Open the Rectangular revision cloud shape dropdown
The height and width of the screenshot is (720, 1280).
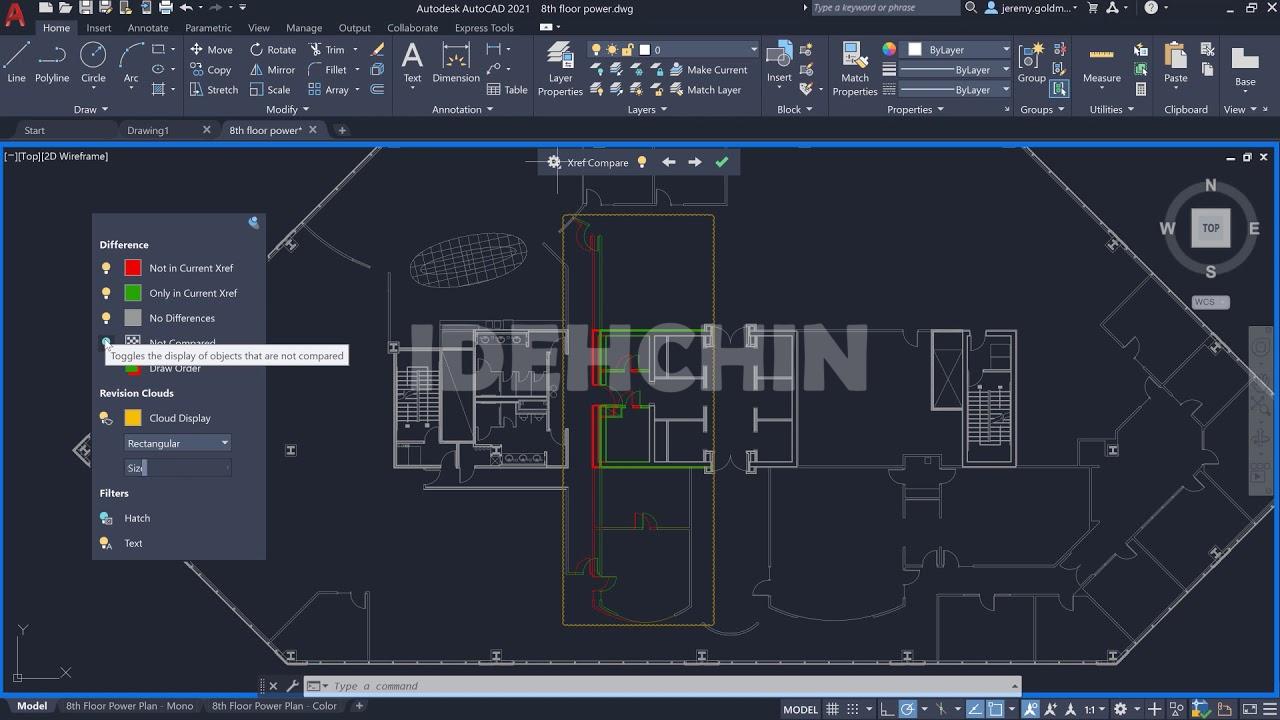(178, 443)
